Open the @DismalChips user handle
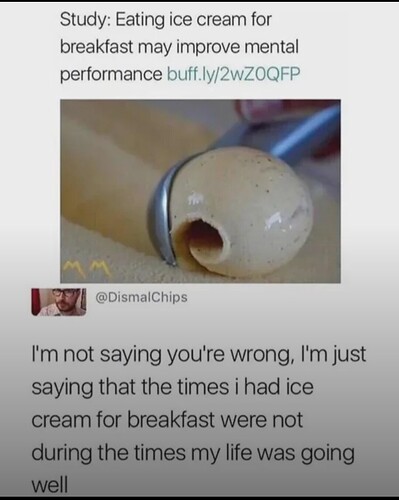The width and height of the screenshot is (399, 500). click(142, 297)
